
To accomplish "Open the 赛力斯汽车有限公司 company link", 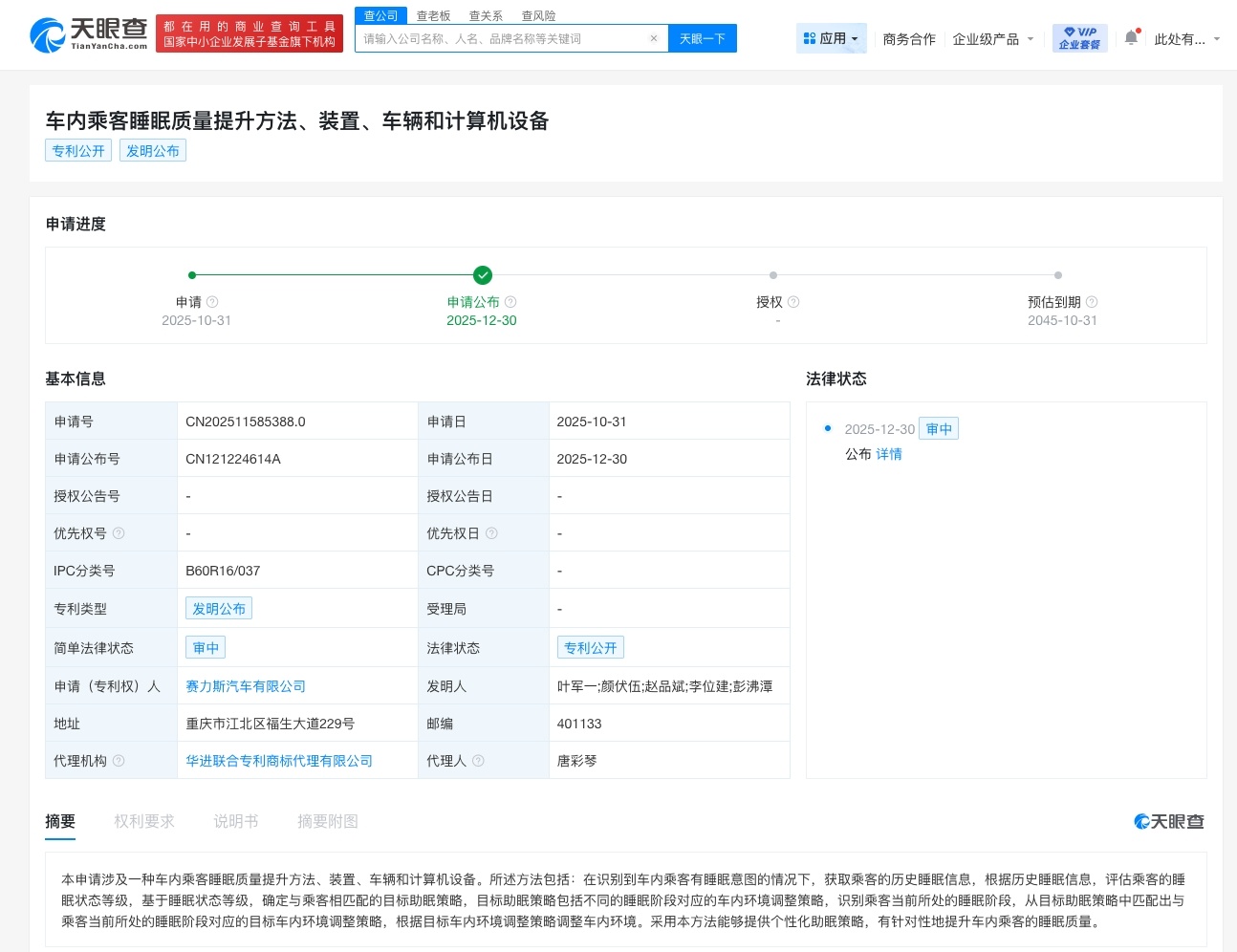I will tap(246, 685).
